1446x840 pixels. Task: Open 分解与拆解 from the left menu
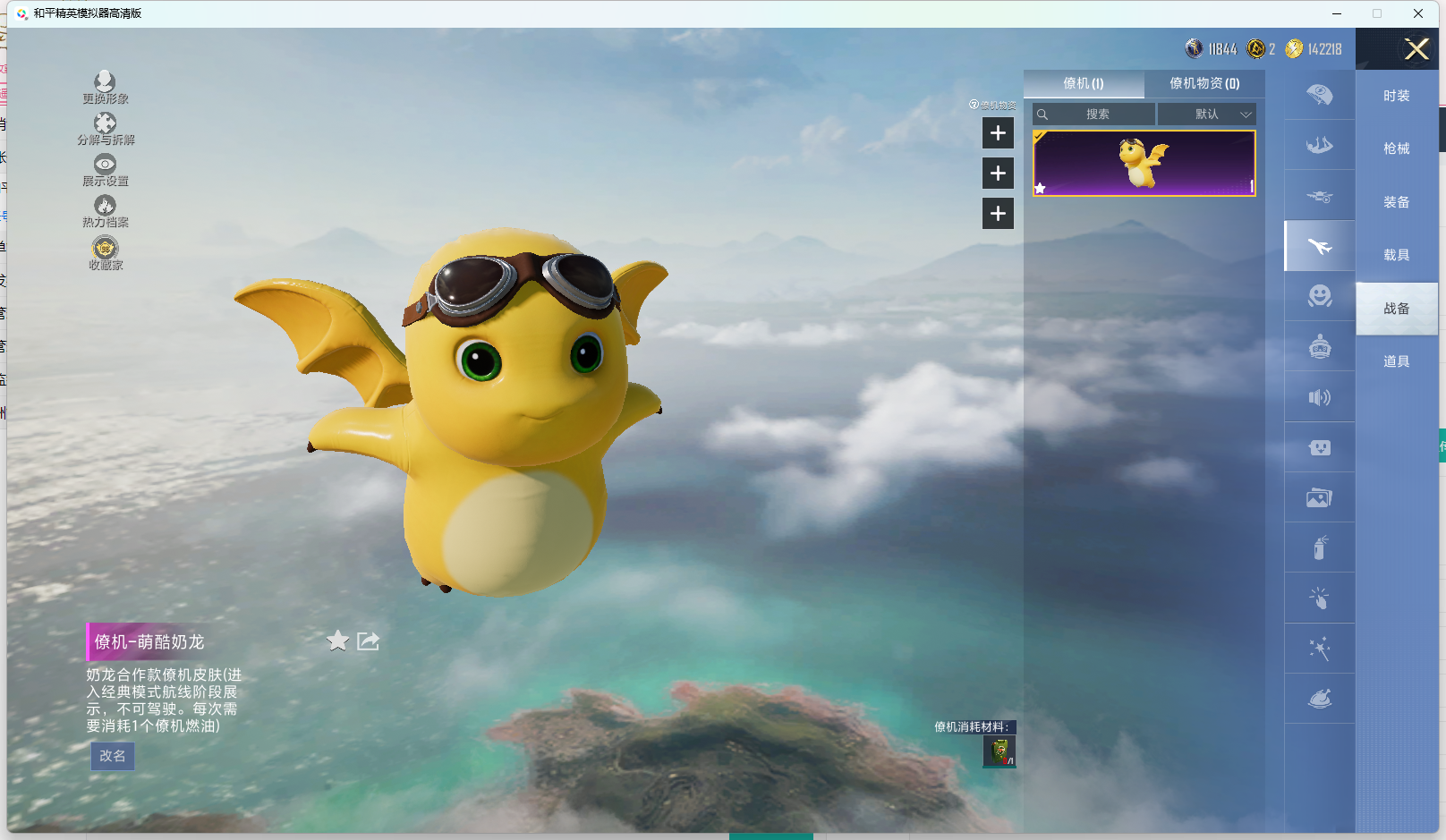click(106, 129)
